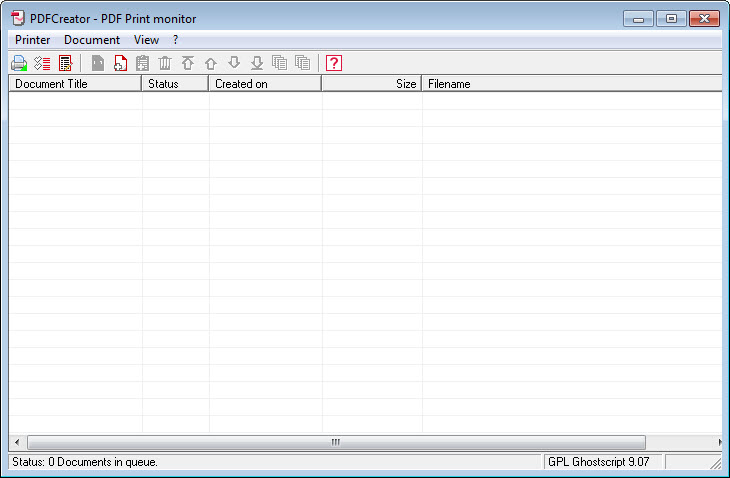Sort by Document Title column header

pyautogui.click(x=75, y=84)
